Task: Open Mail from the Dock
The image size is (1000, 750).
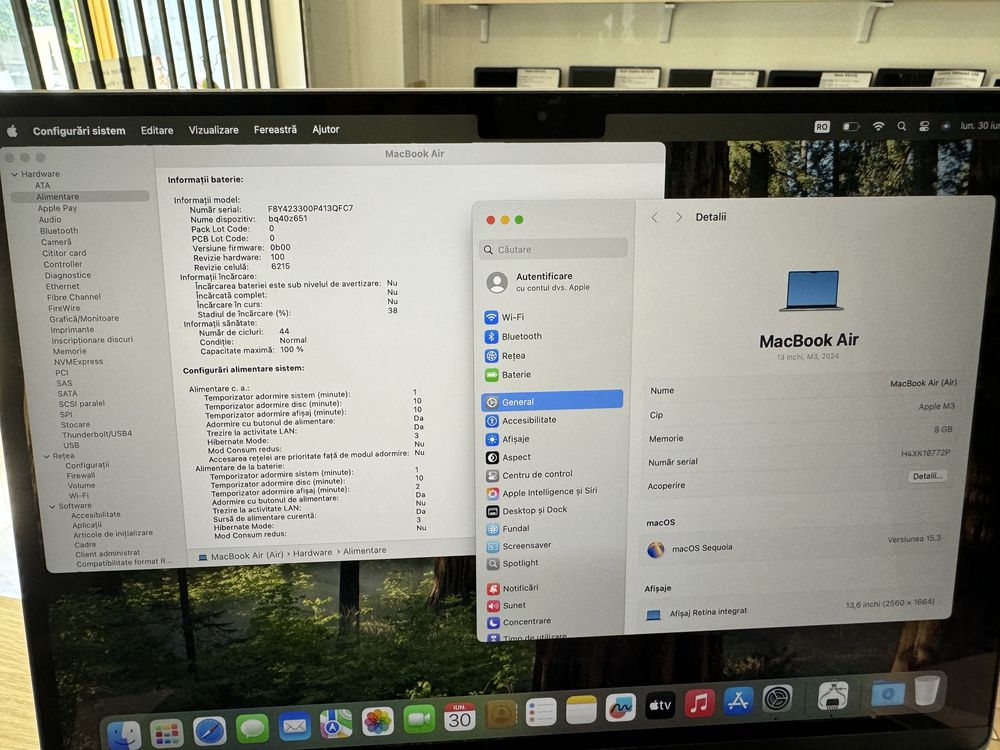Action: 294,726
